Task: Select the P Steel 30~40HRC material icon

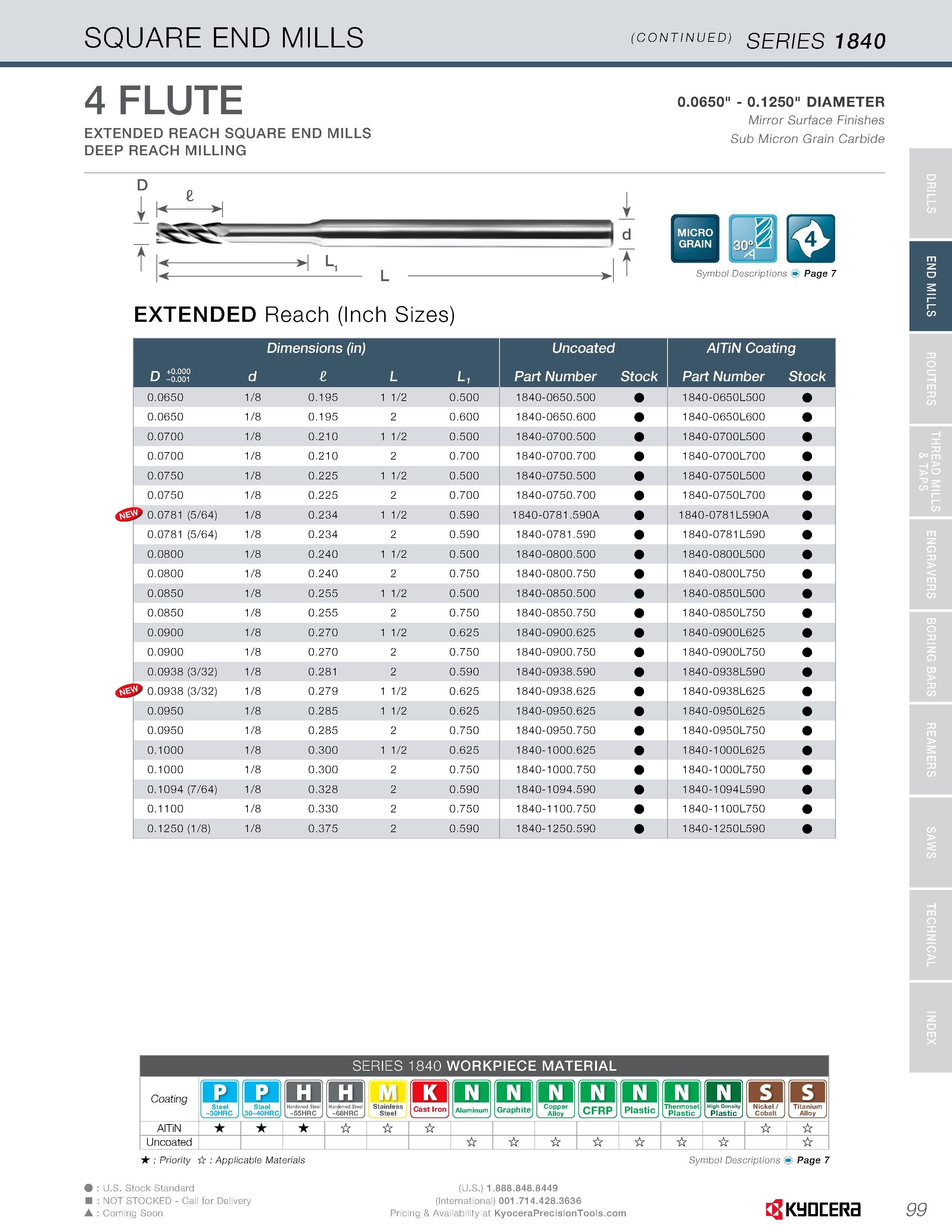Action: click(262, 1099)
